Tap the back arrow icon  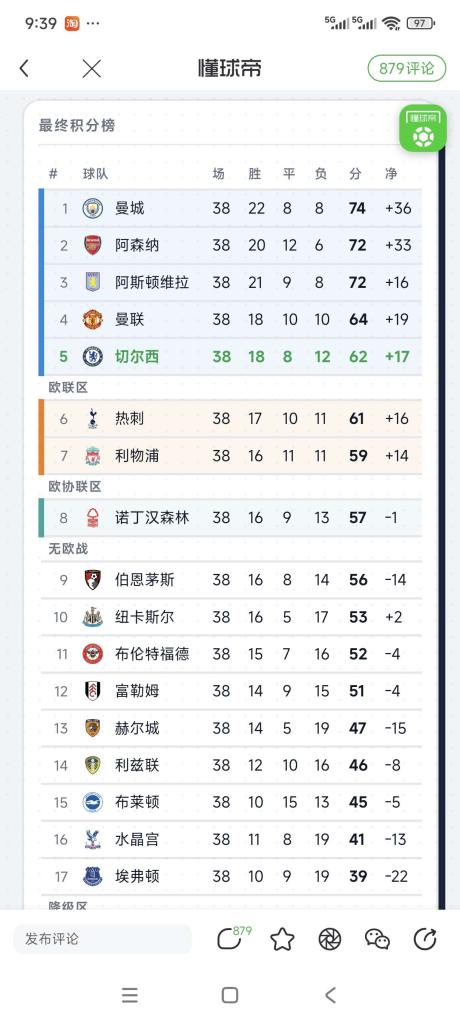[24, 68]
